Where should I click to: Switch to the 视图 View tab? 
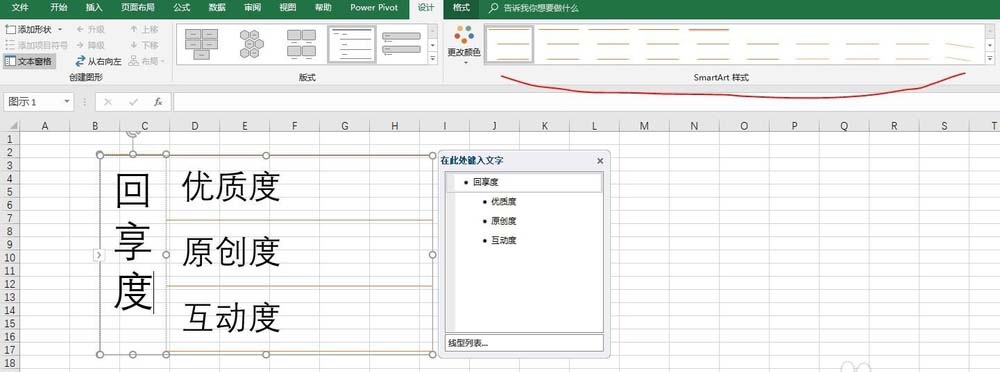(x=288, y=8)
